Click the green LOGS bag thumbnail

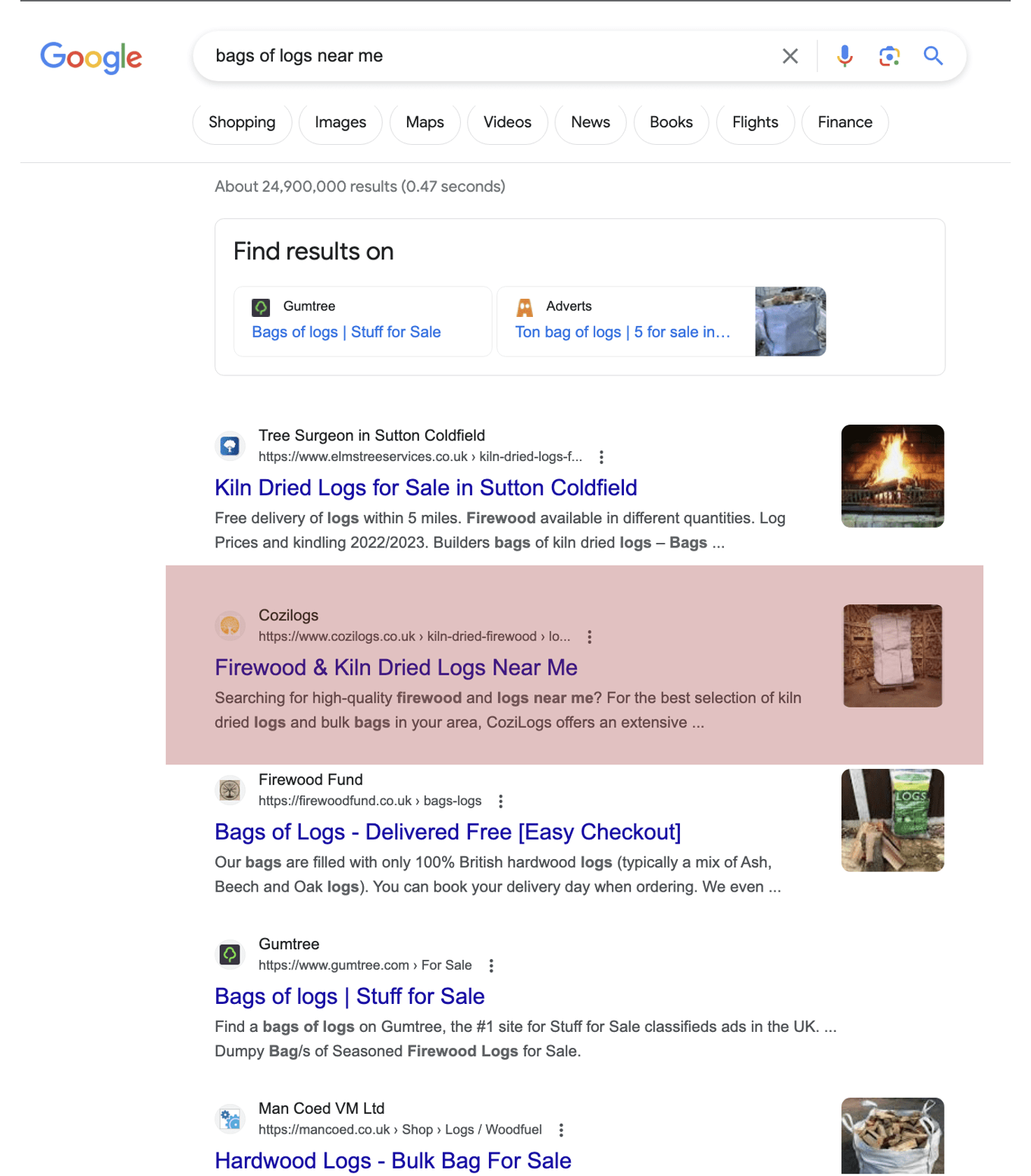[892, 820]
